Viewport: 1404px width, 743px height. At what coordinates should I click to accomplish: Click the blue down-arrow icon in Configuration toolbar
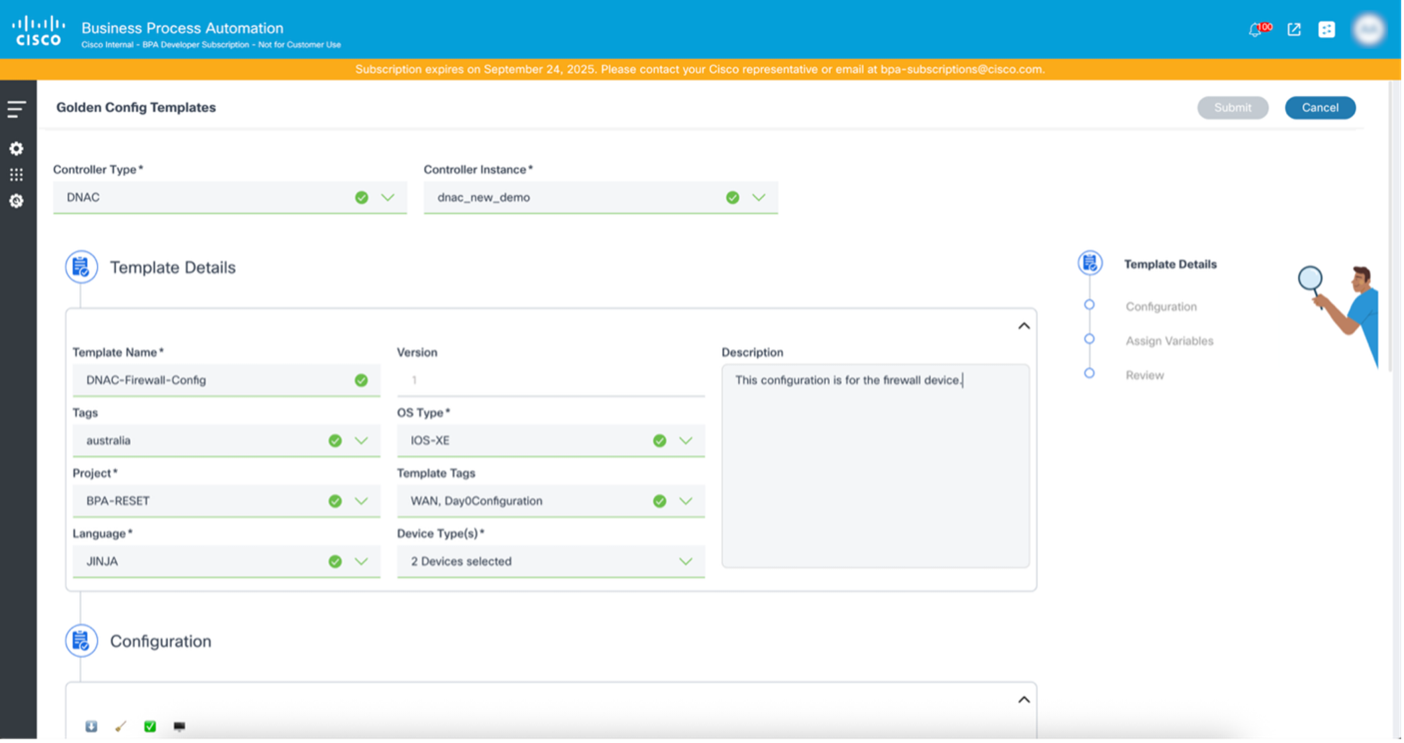[91, 727]
